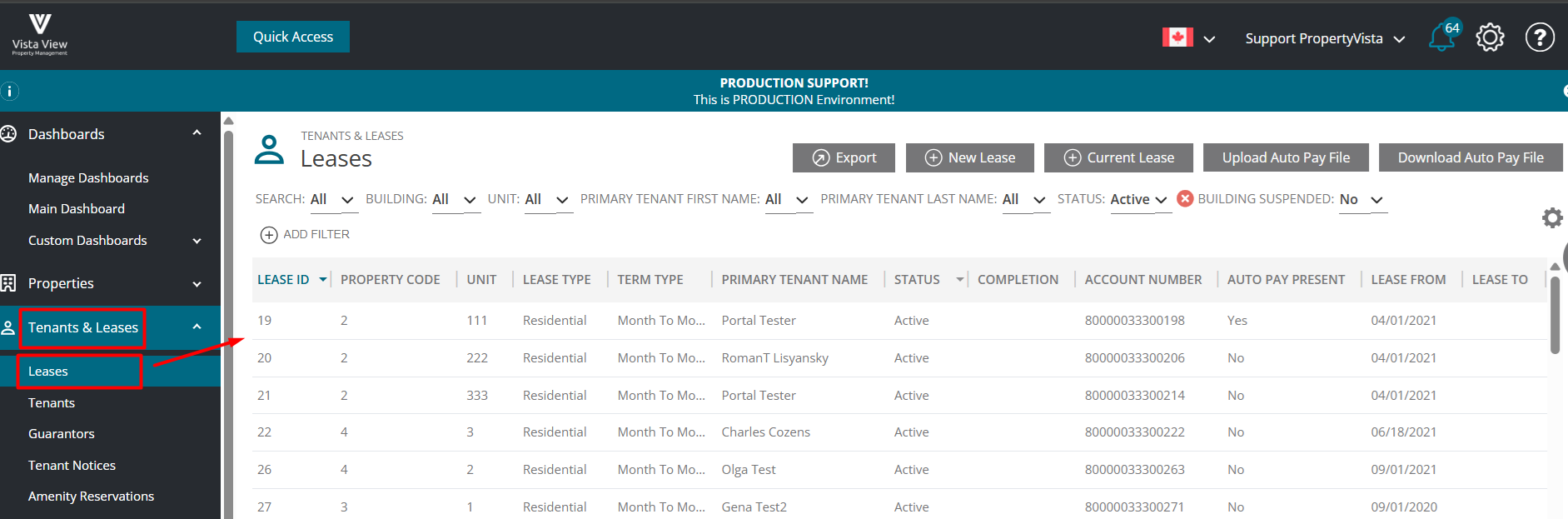
Task: Create a New Lease
Action: [970, 157]
